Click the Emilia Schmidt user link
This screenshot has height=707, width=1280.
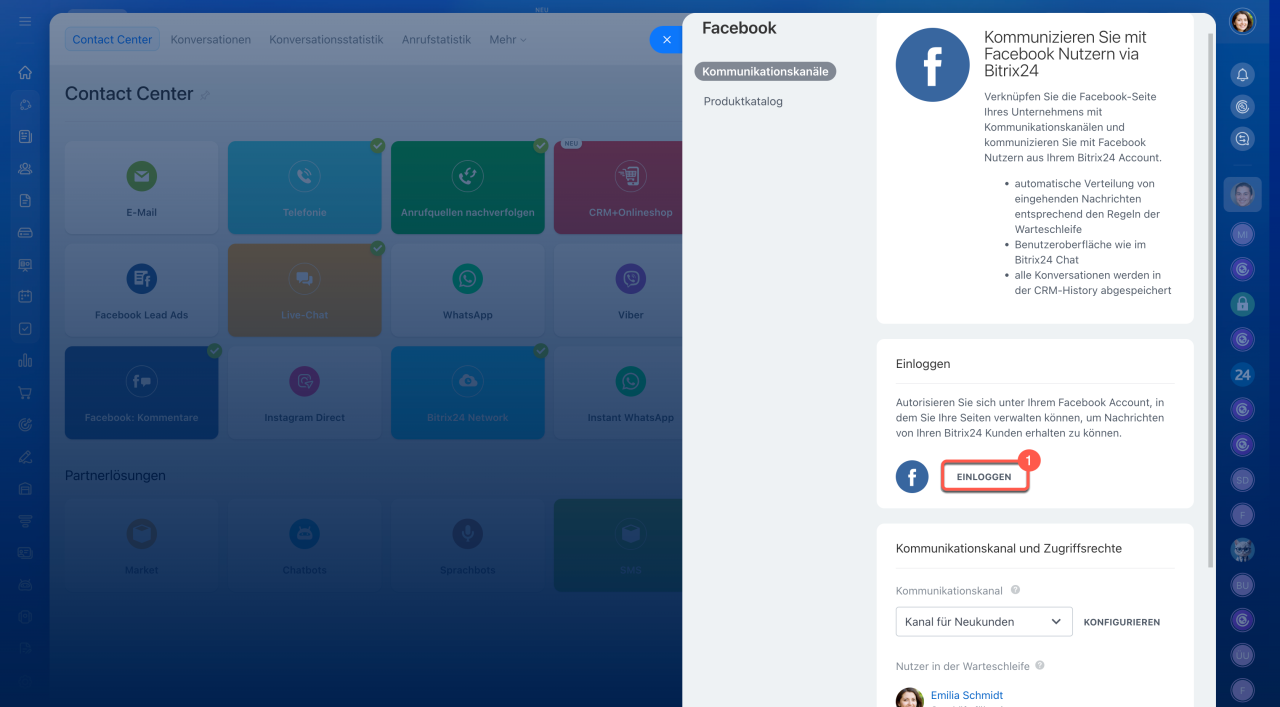coord(967,695)
